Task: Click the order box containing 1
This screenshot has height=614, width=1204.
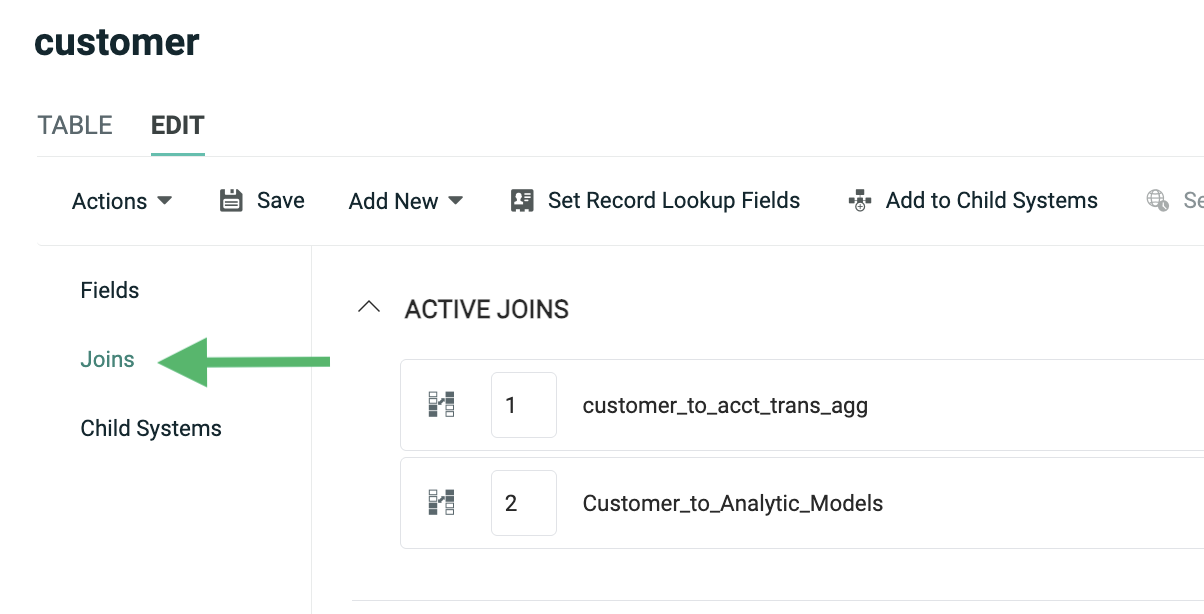Action: point(523,405)
